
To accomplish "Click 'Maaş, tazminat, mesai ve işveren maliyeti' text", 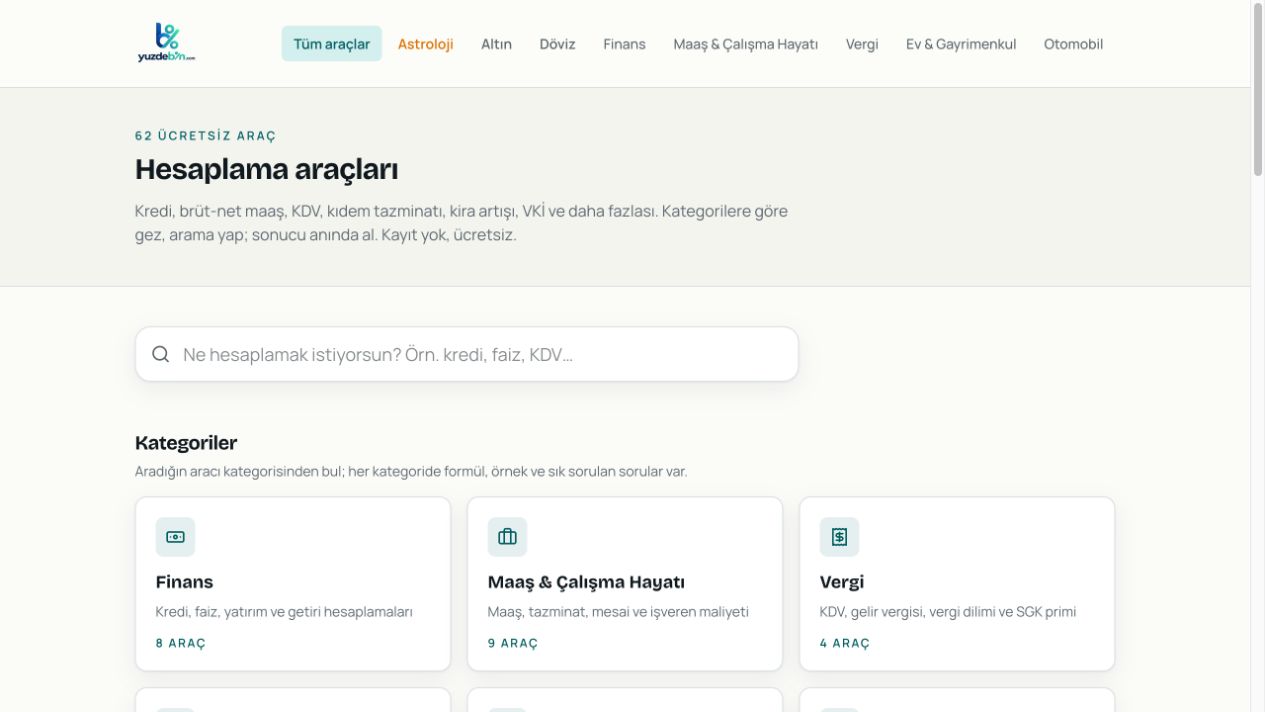I will point(618,612).
